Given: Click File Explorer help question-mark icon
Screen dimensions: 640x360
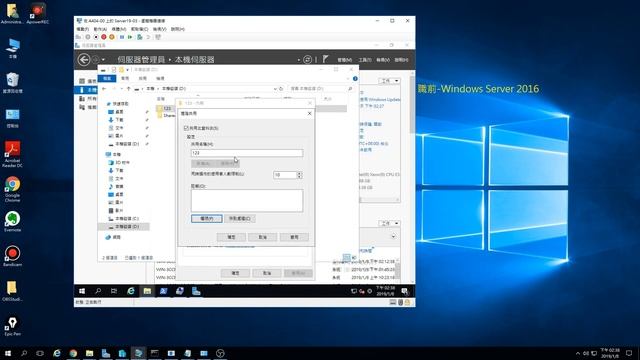Looking at the screenshot, I should click(x=355, y=78).
